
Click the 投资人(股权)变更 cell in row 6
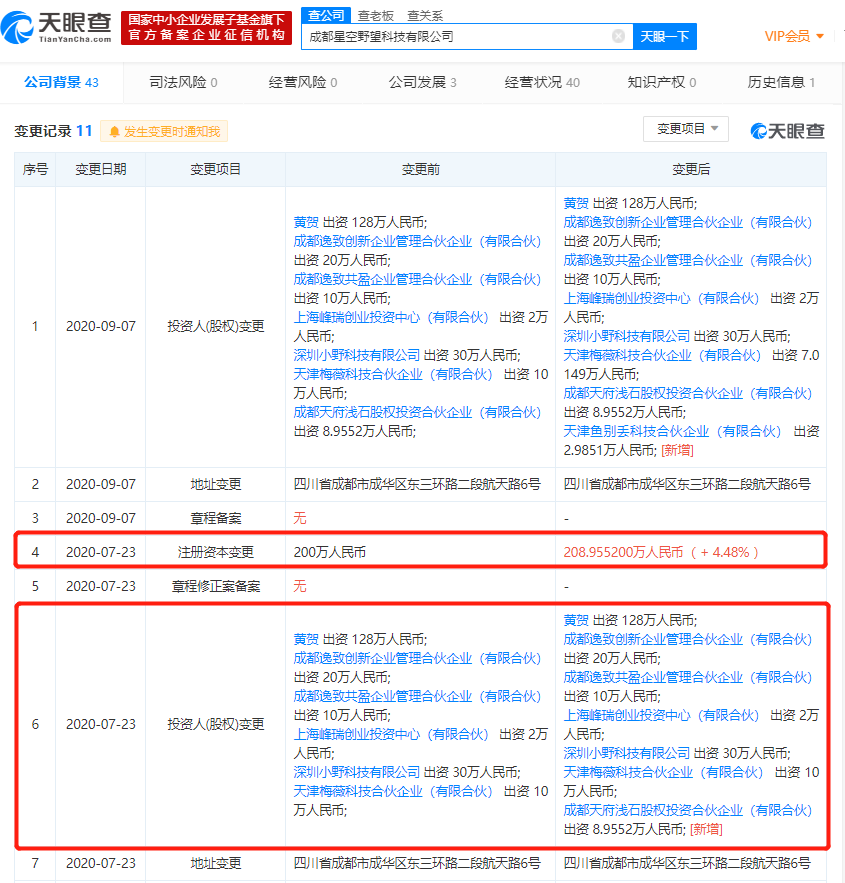tap(216, 724)
